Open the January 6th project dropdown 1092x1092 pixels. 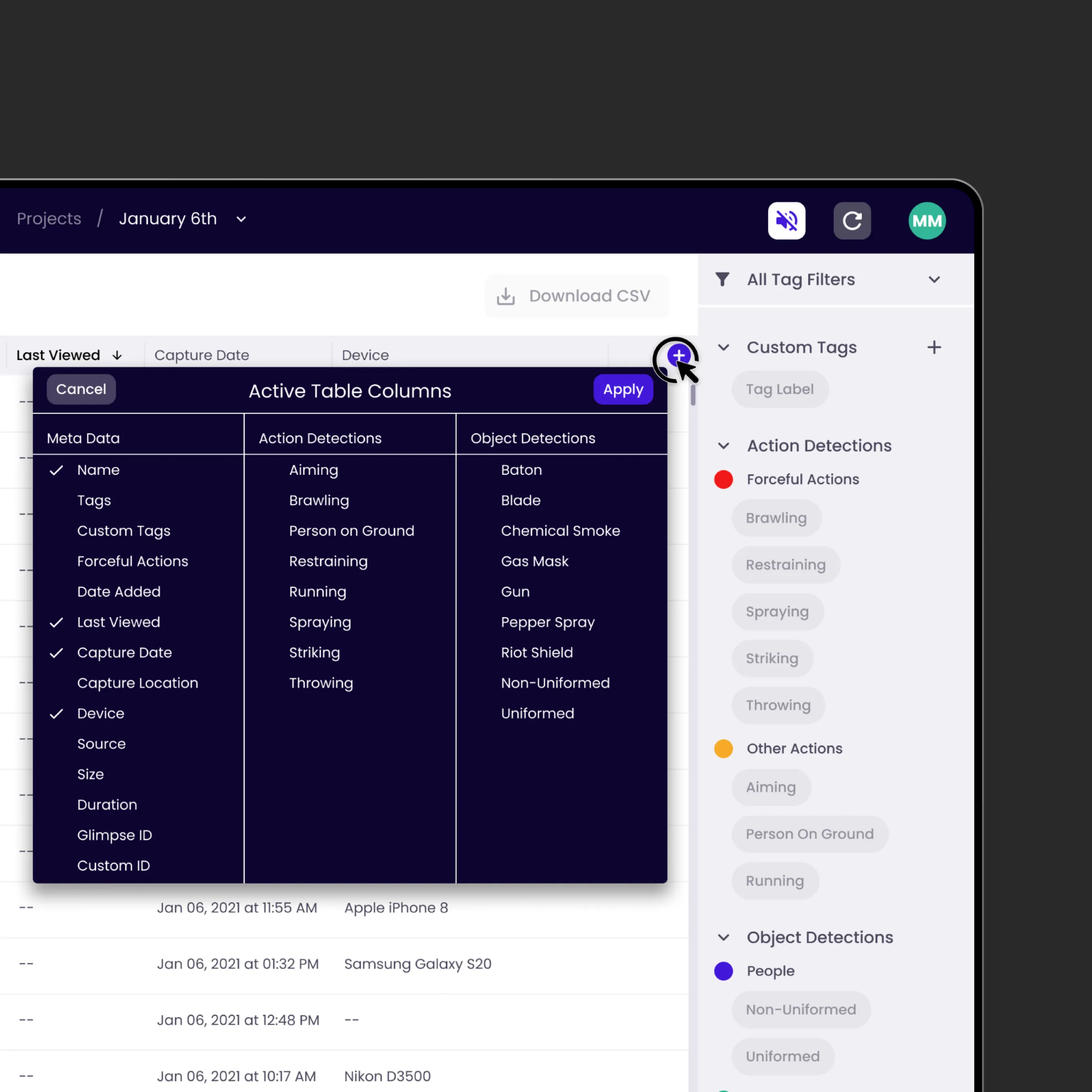241,219
